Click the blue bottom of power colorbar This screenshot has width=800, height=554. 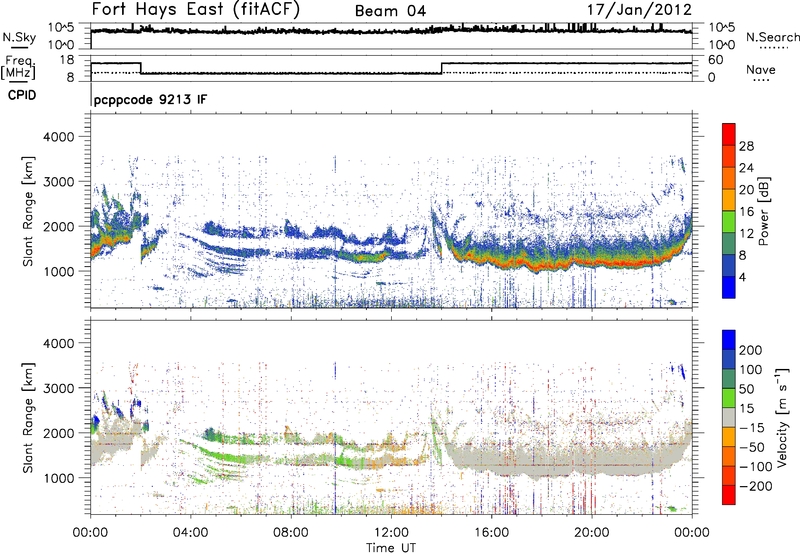[729, 287]
